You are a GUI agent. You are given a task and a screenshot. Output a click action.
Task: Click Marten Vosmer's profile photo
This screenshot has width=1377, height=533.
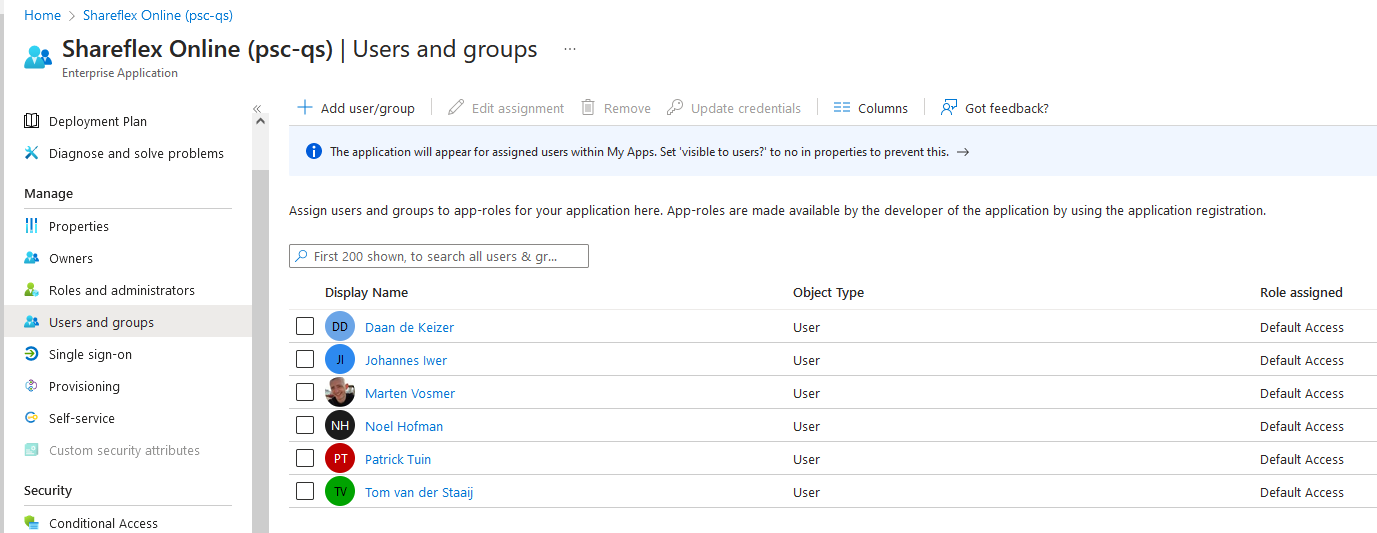[340, 393]
